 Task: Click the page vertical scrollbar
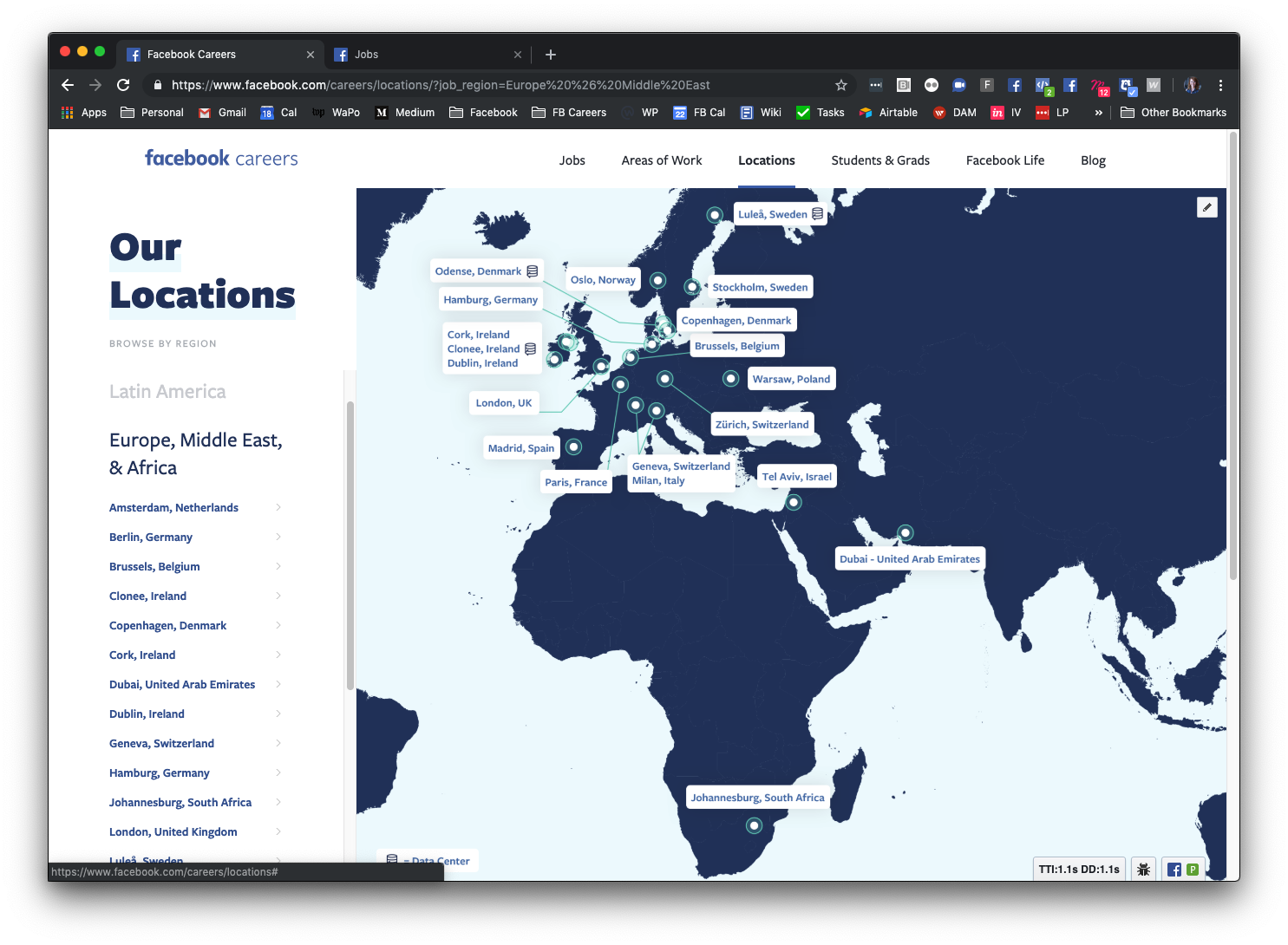[1232, 355]
